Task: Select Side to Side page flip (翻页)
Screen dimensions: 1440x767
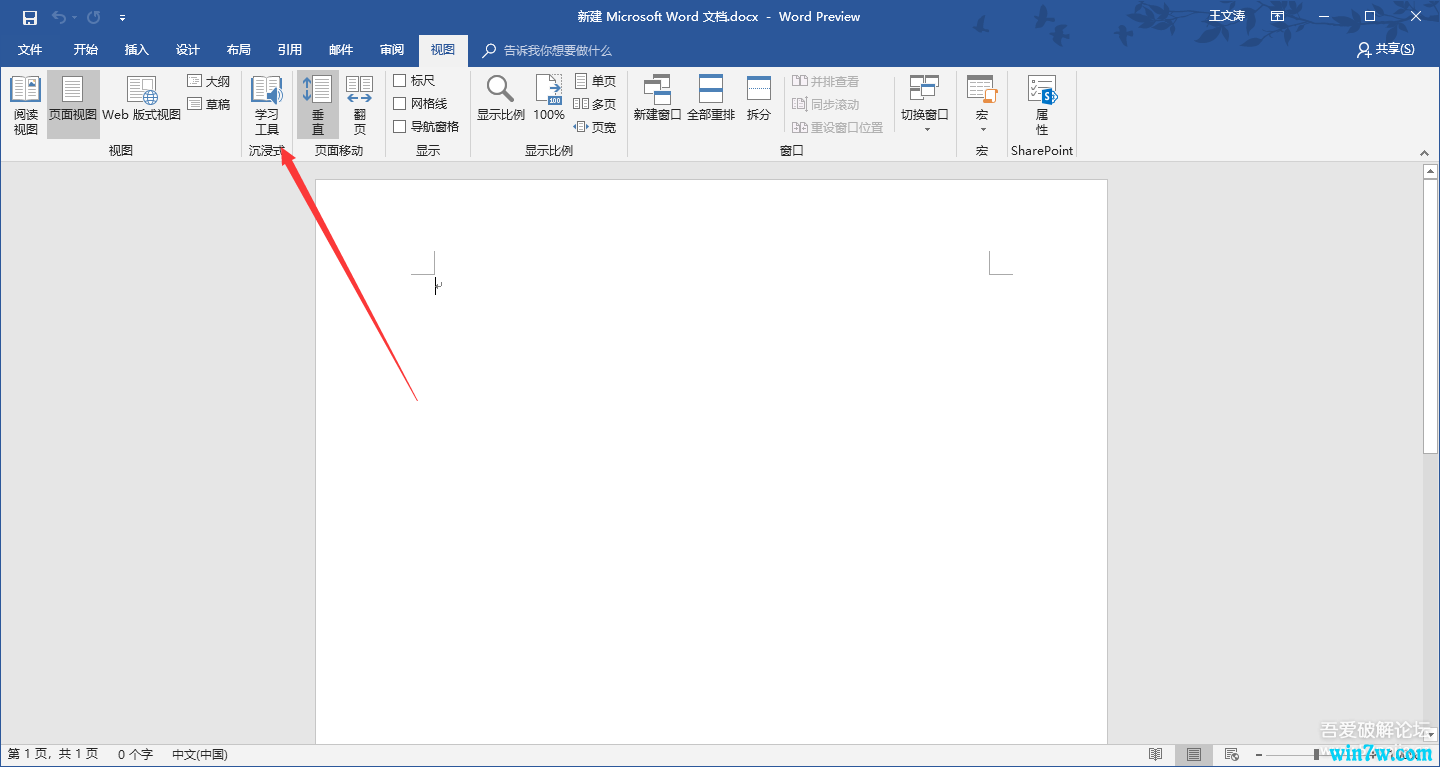Action: coord(360,105)
